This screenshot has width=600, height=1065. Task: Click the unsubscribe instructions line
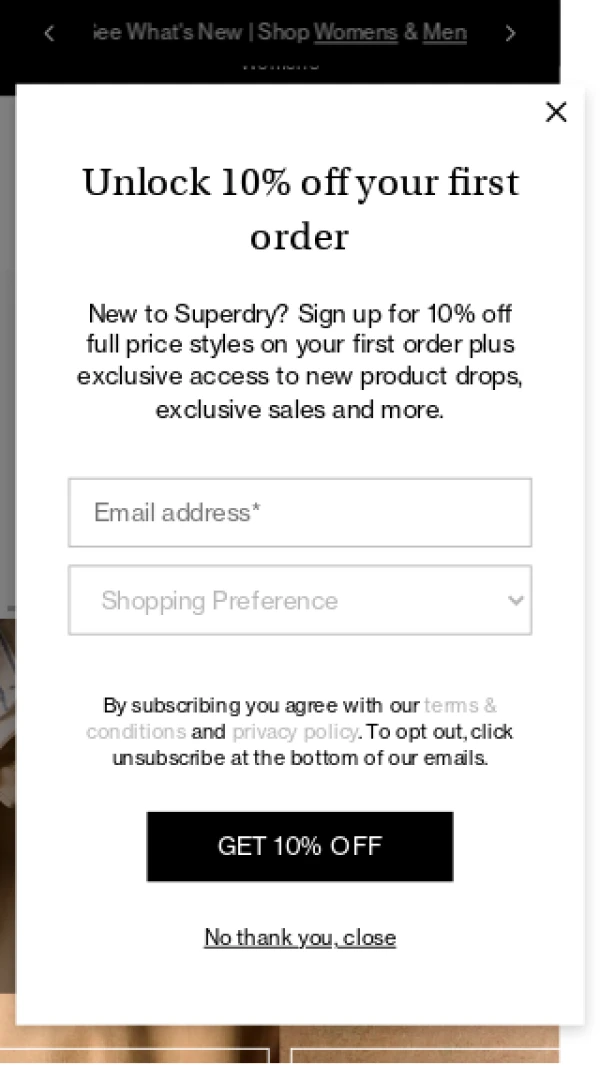tap(300, 758)
